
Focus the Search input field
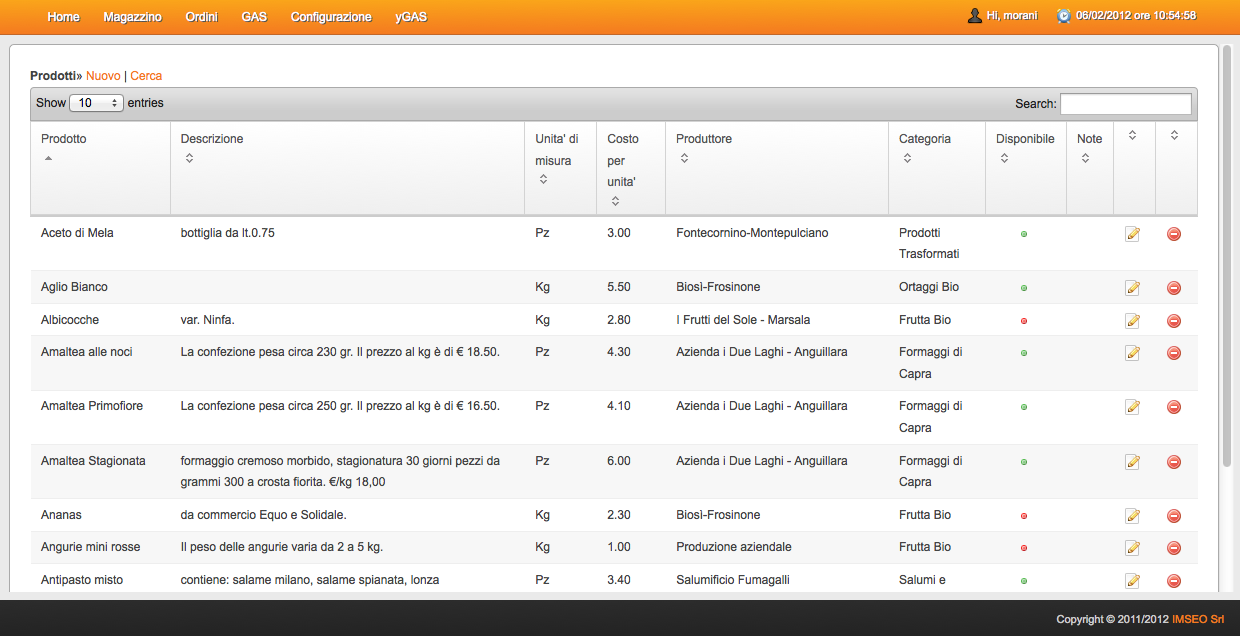1125,104
